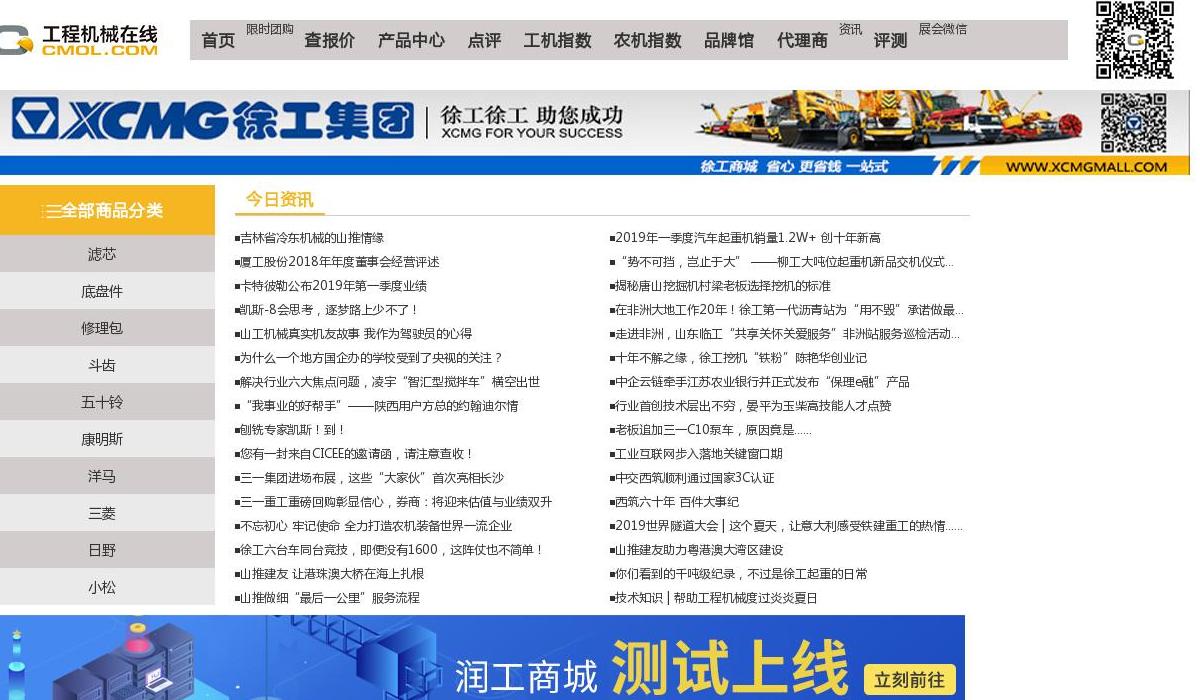This screenshot has height=700, width=1200.
Task: Open article 三一重工重磅回购彰显信心
Action: [x=393, y=502]
